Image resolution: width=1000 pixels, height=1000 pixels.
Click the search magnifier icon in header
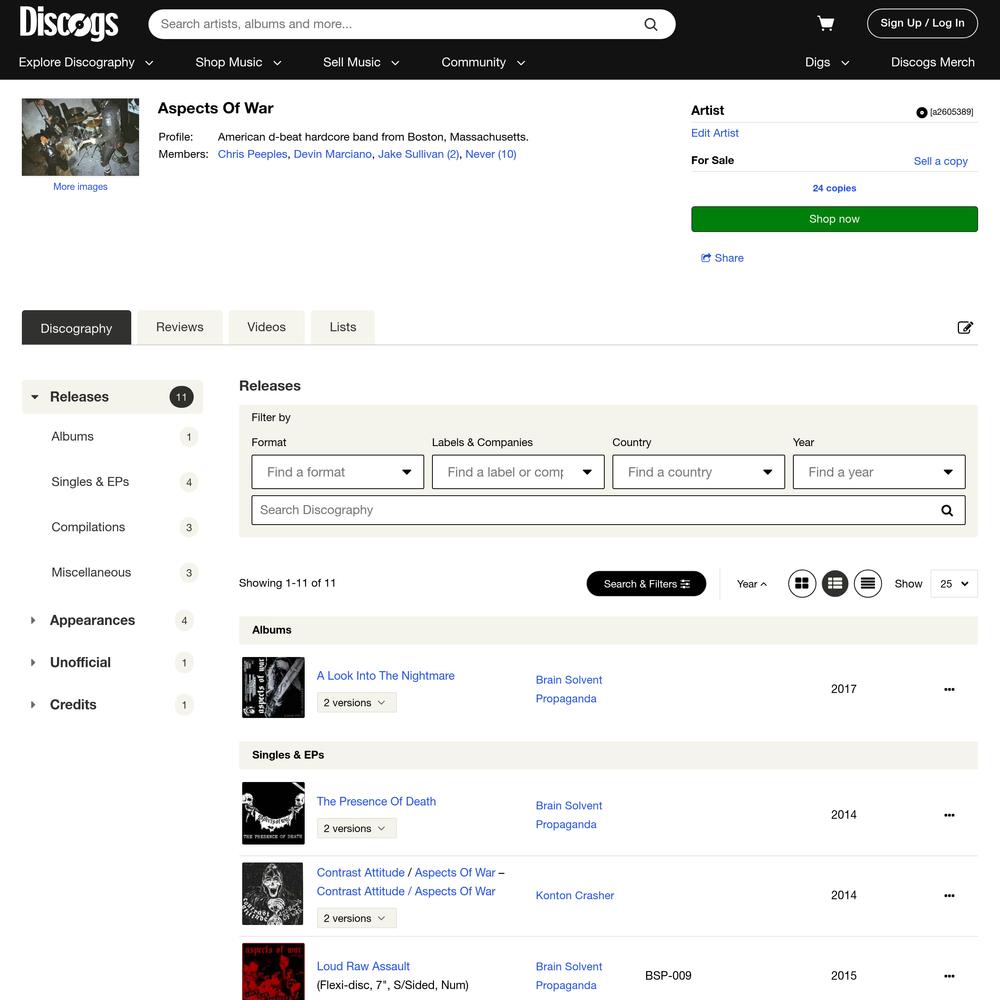651,24
